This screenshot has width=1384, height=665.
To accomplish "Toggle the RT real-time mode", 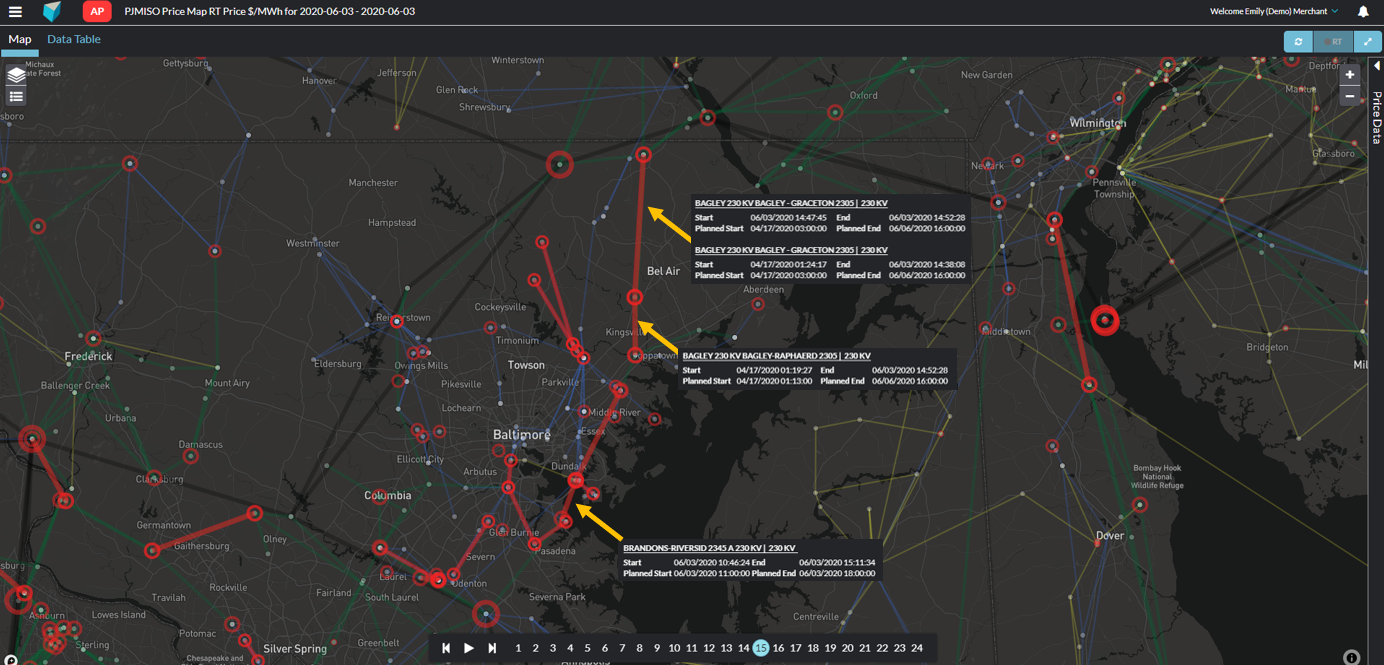I will [x=1332, y=42].
